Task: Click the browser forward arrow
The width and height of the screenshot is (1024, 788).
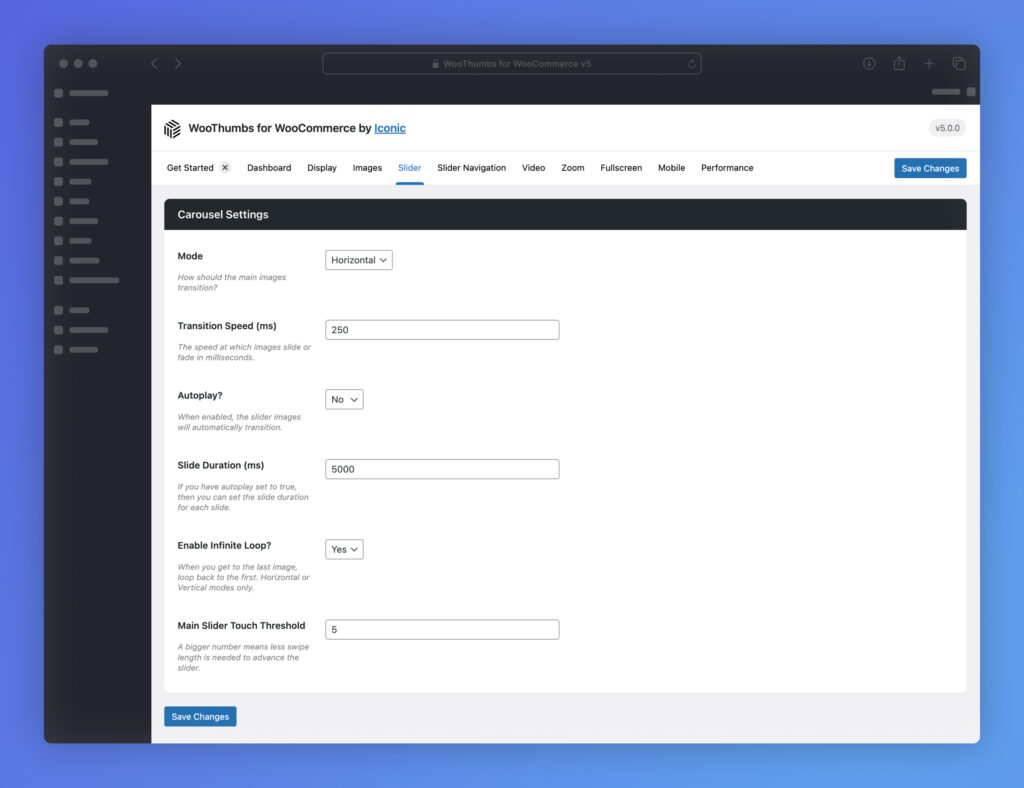Action: click(178, 62)
